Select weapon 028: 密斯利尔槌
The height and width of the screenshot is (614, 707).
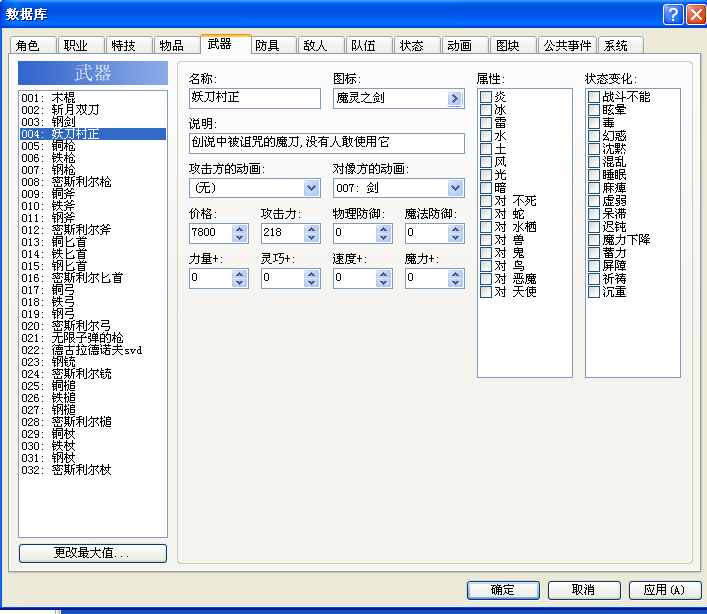coord(93,422)
